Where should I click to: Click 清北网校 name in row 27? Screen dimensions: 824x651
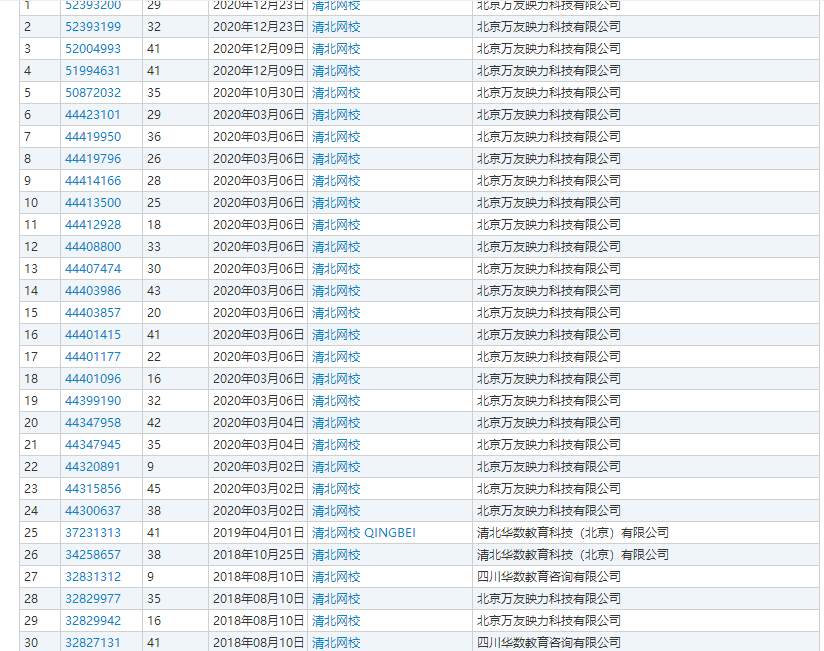336,577
